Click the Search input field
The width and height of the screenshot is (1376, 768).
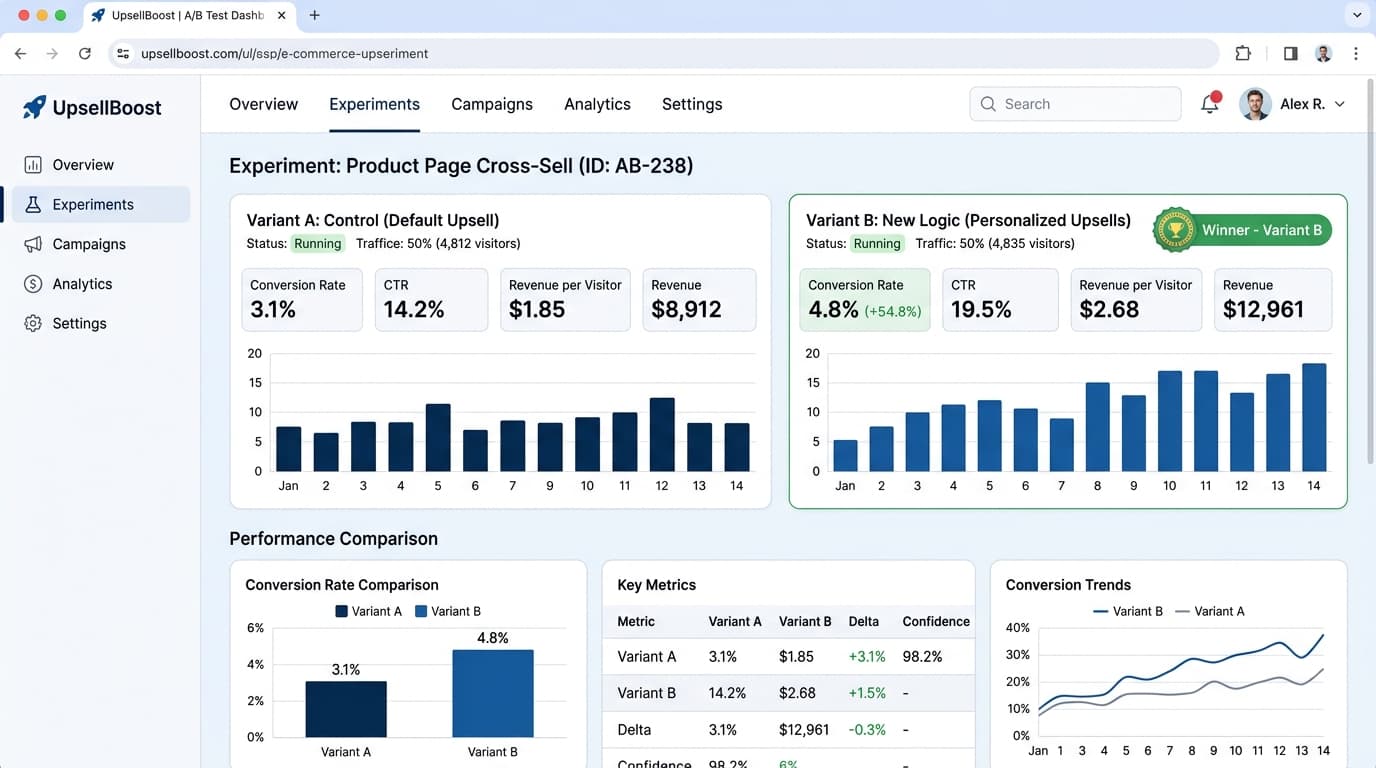(1075, 104)
